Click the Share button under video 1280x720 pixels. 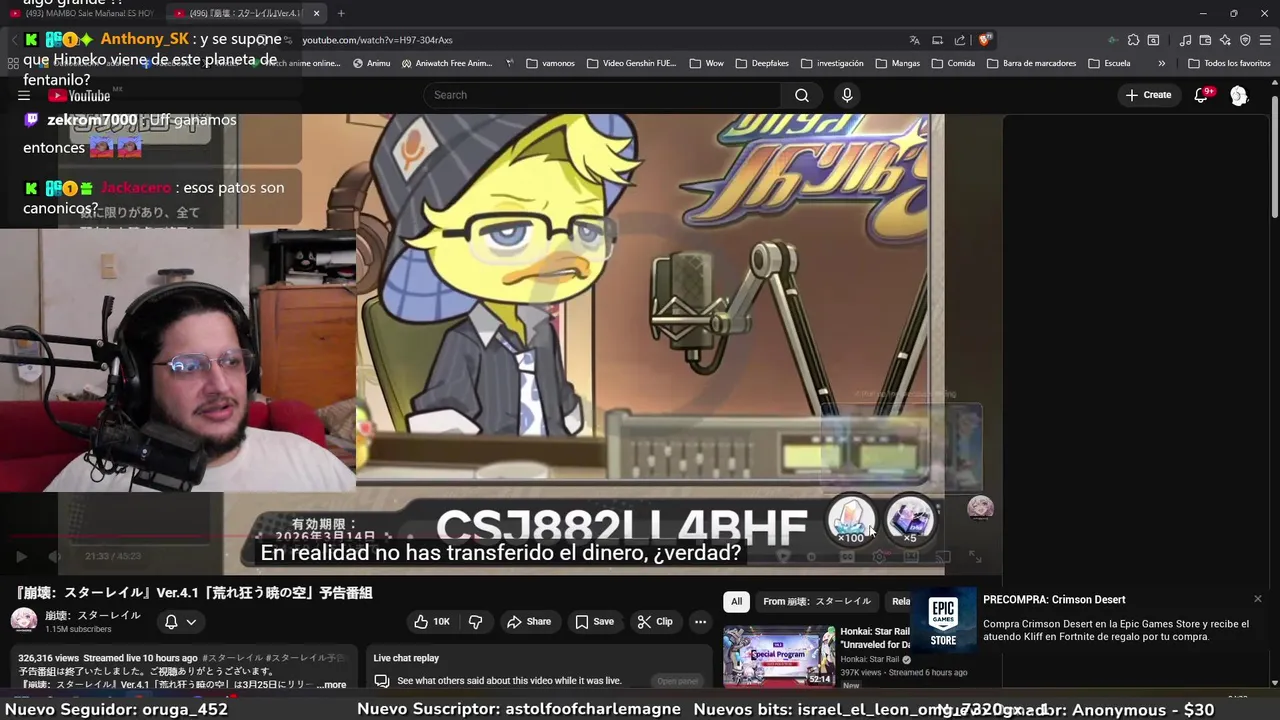529,622
